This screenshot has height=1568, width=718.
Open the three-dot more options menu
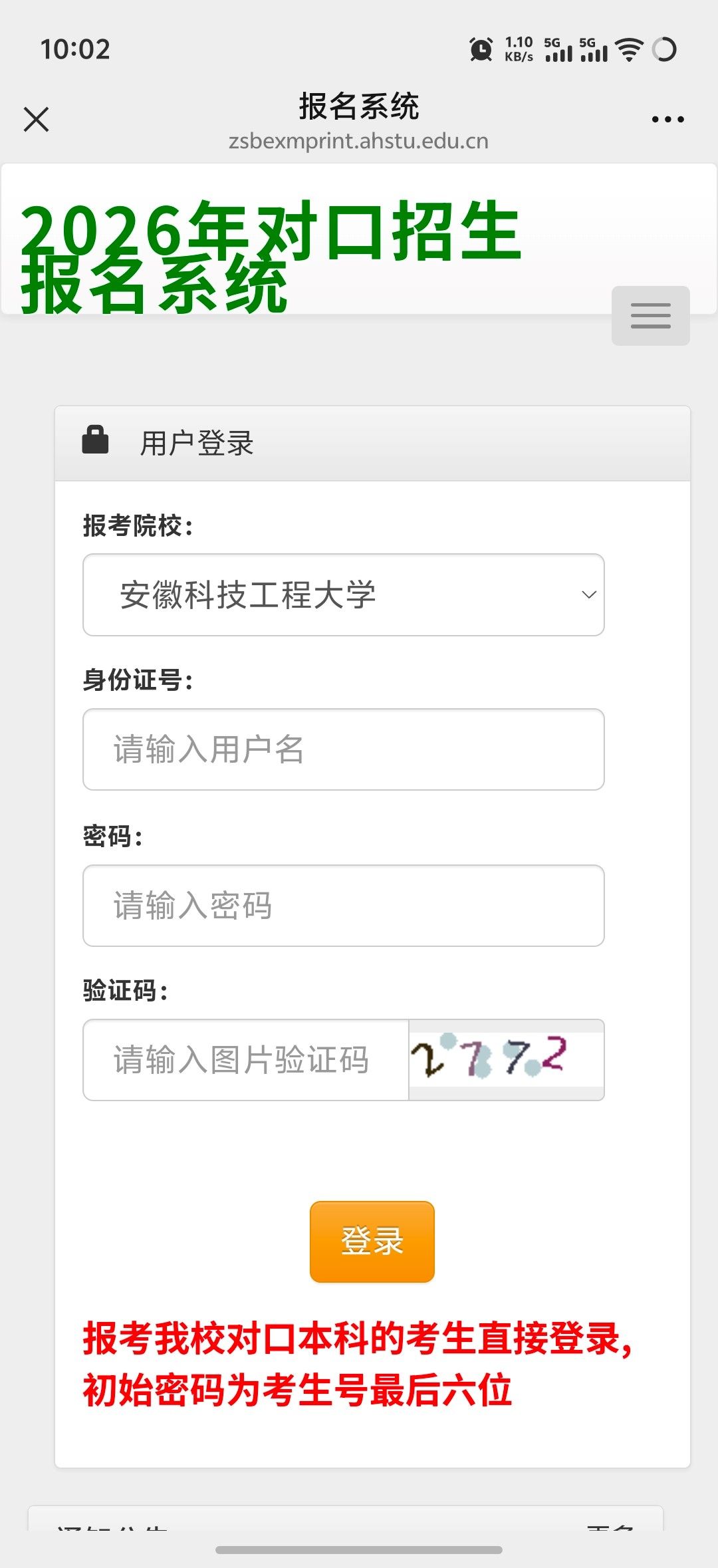pyautogui.click(x=667, y=120)
